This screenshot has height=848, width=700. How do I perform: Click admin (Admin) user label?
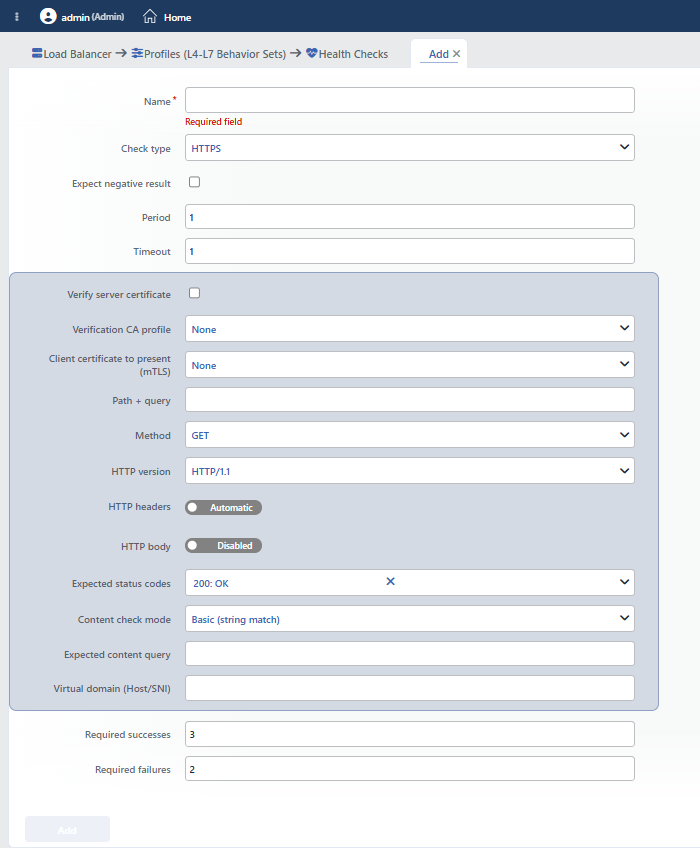(x=93, y=17)
